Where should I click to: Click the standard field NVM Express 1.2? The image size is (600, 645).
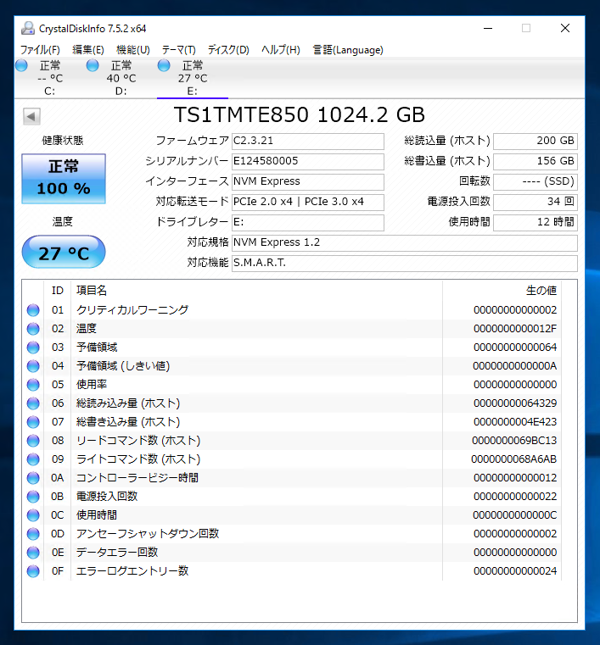[x=404, y=243]
